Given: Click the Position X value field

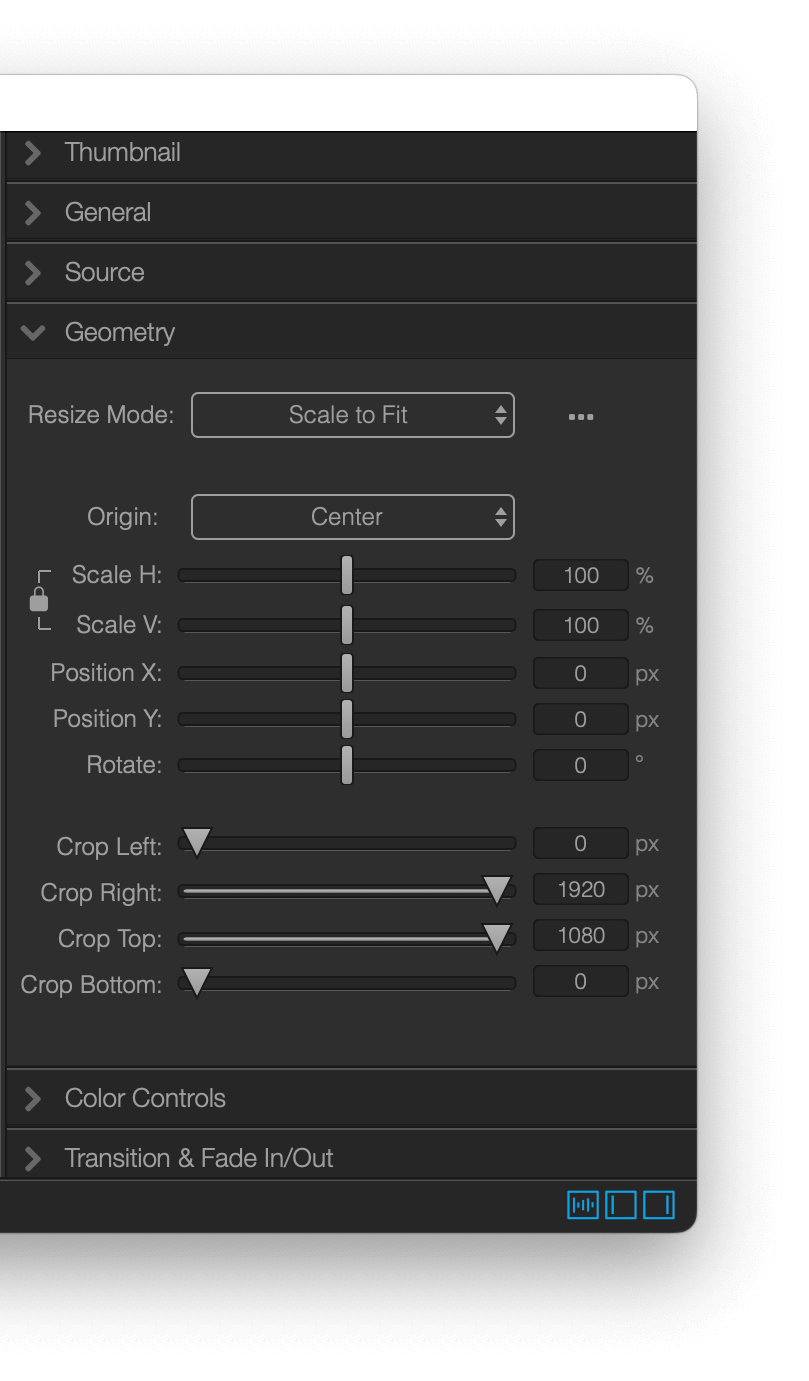Looking at the screenshot, I should (581, 674).
